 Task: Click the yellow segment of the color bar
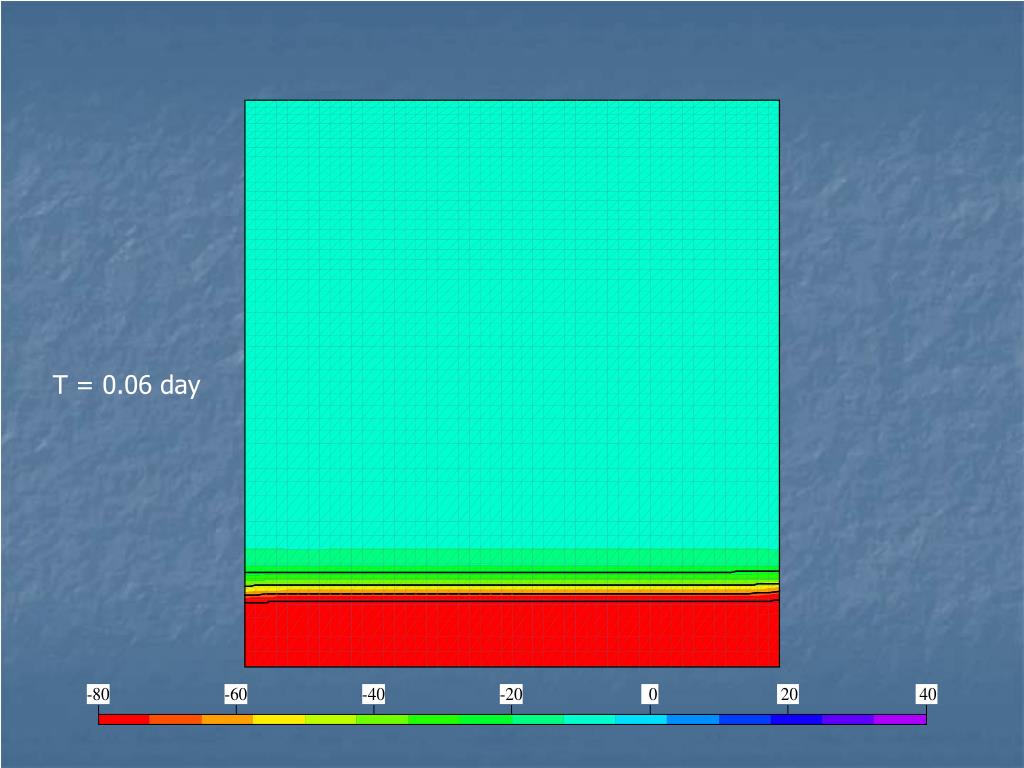[x=279, y=719]
